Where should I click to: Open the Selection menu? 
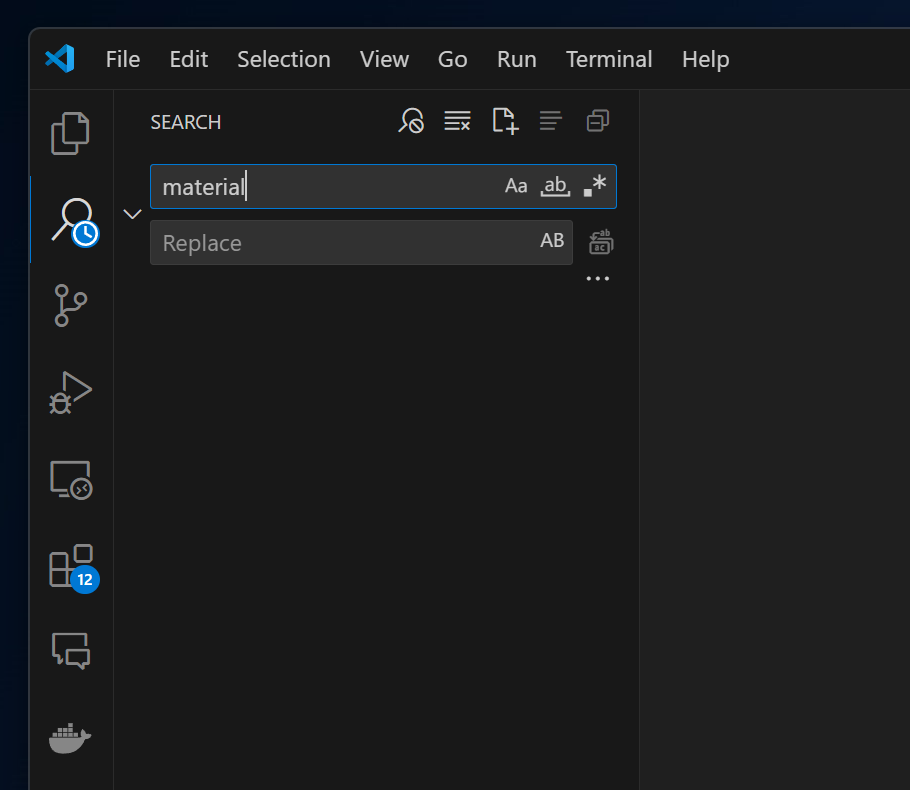click(x=283, y=59)
